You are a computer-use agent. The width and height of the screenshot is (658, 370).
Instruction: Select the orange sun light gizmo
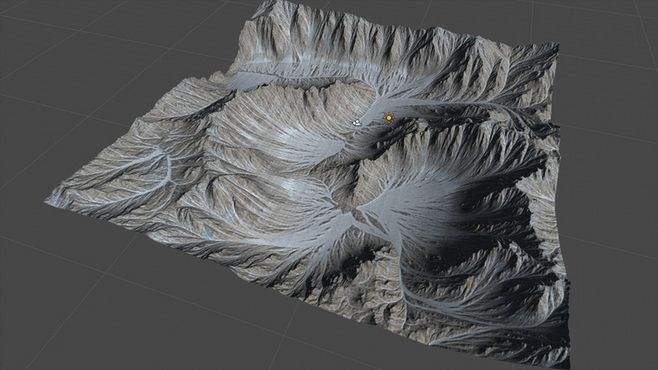coord(389,119)
